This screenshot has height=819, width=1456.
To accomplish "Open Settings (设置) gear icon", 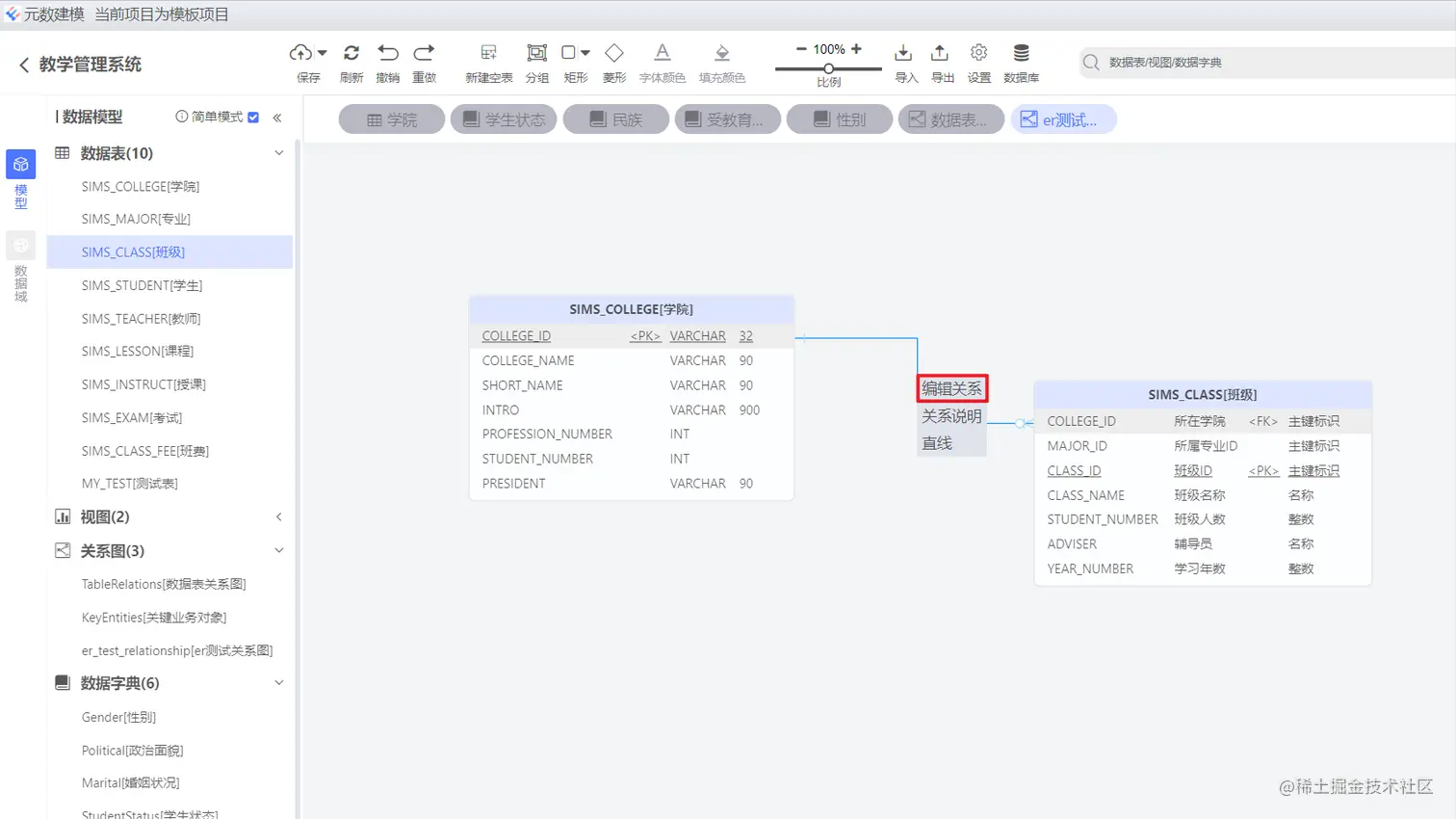I will 978,53.
